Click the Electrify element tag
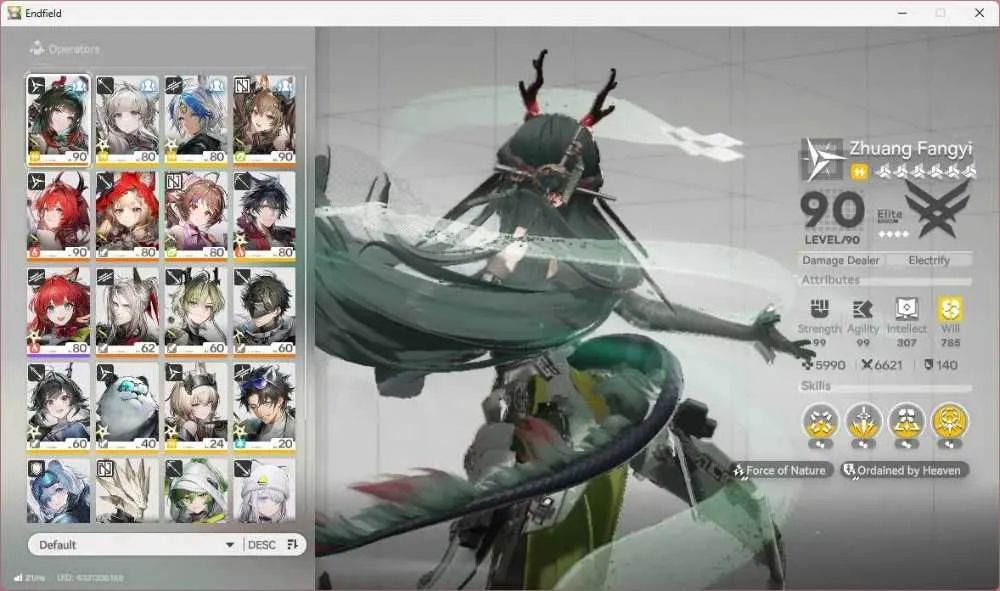Screen dimensions: 1000x591 (x=929, y=260)
